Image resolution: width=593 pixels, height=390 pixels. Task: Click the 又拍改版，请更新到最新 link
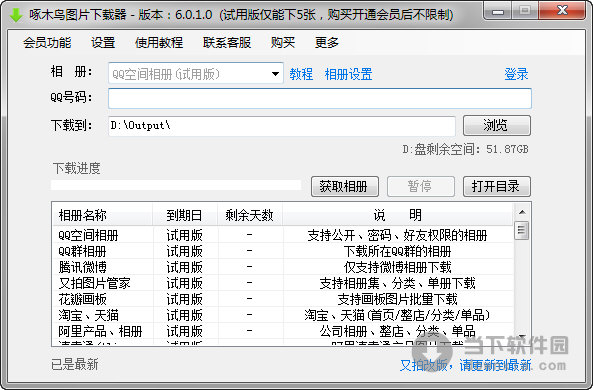point(466,365)
